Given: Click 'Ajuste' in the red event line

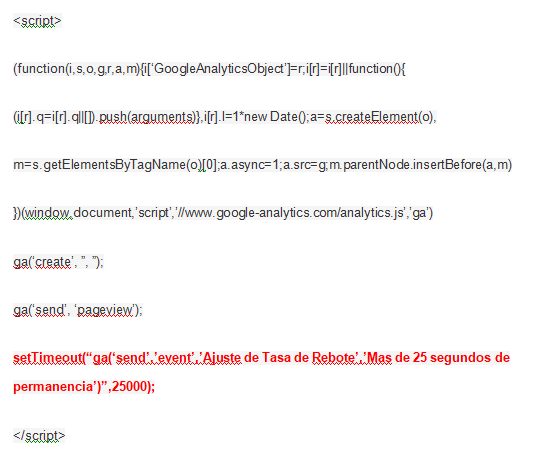Looking at the screenshot, I should (222, 358).
